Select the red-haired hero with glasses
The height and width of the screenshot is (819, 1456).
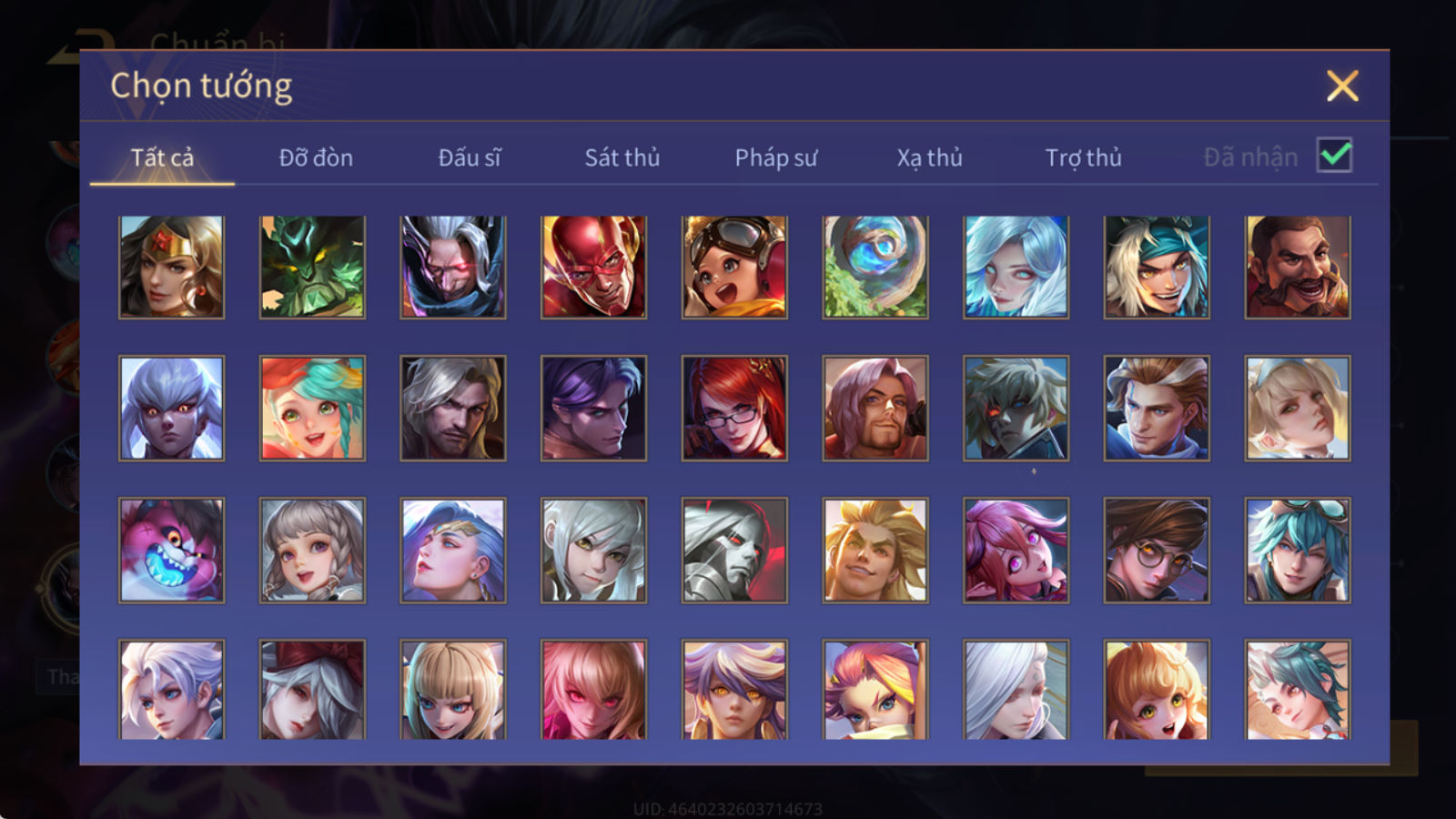tap(734, 408)
